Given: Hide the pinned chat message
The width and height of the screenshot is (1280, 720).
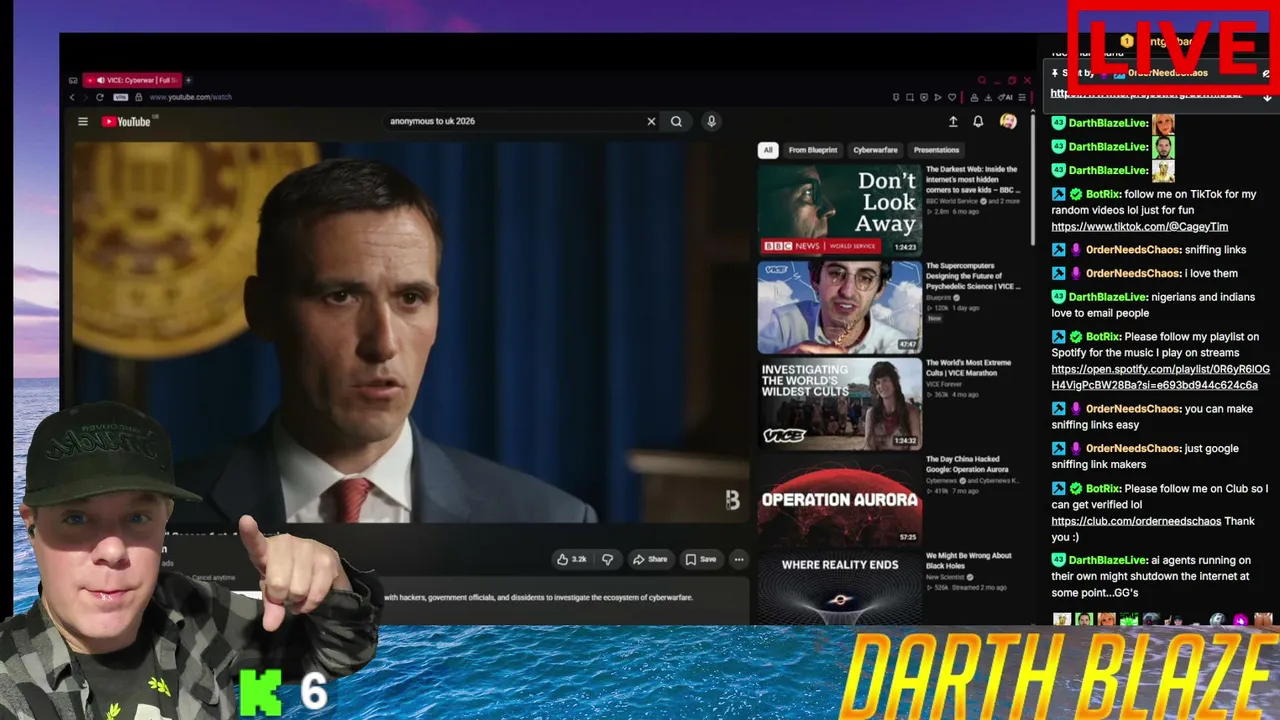Looking at the screenshot, I should click(1266, 73).
